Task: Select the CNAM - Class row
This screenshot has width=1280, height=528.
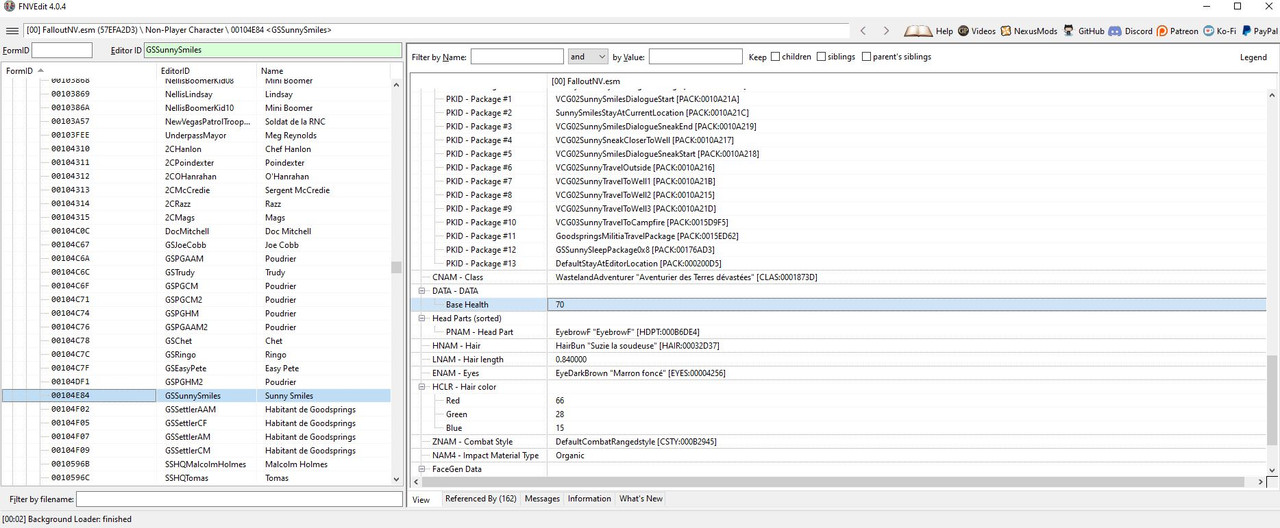Action: [x=838, y=277]
